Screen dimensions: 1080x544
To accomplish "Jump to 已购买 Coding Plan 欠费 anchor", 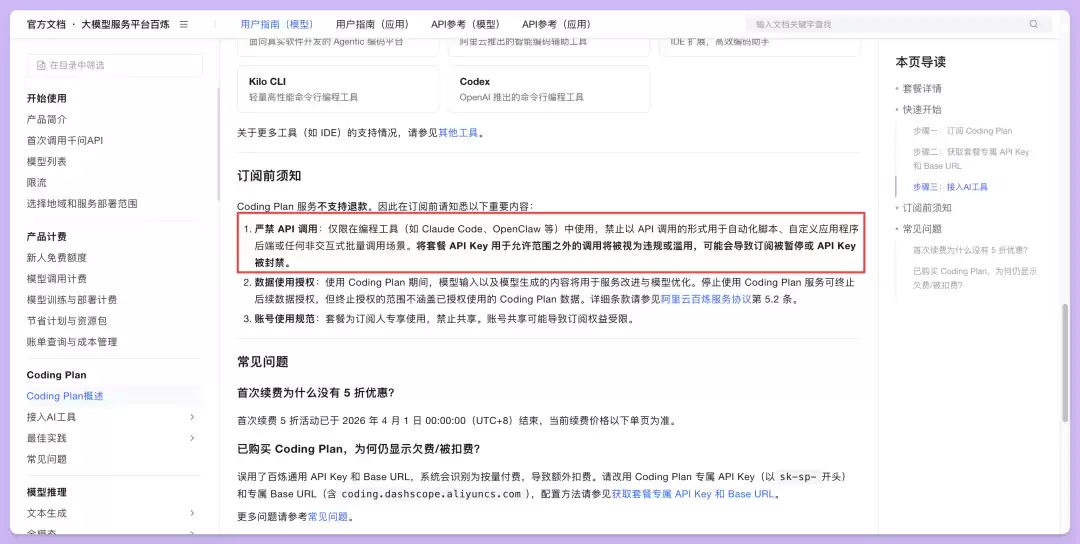I will coord(975,278).
